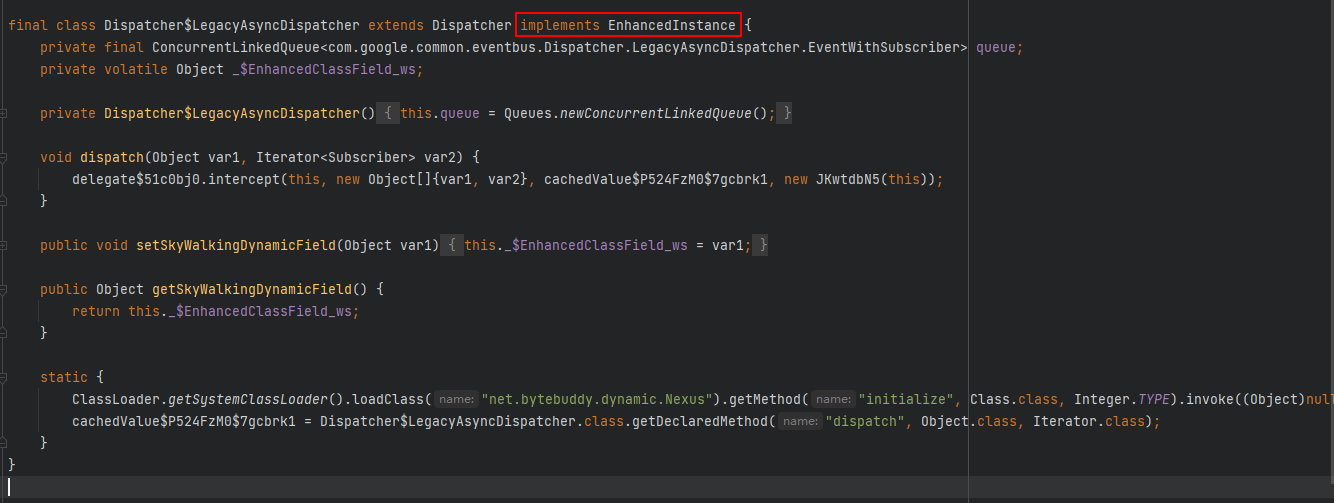
Task: Click 'name:' hint before "net.bytebuddy.dynamic.Nexus"
Action: (x=456, y=399)
